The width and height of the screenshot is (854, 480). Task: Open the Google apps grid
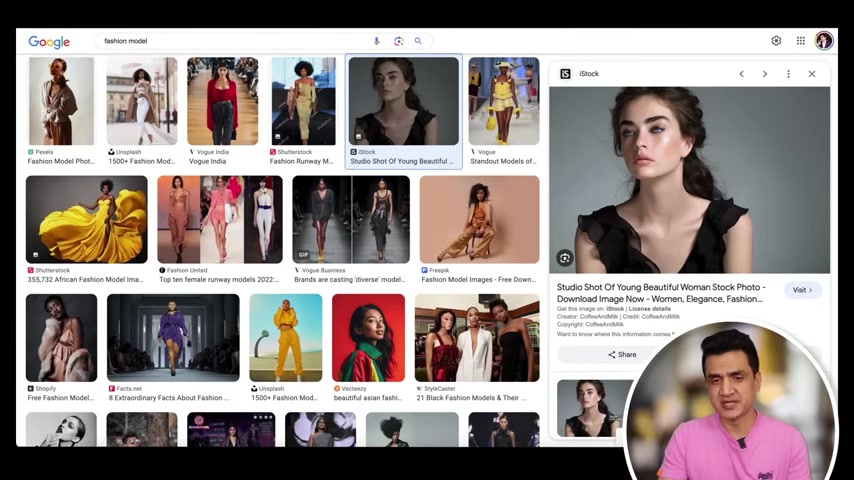pyautogui.click(x=801, y=41)
